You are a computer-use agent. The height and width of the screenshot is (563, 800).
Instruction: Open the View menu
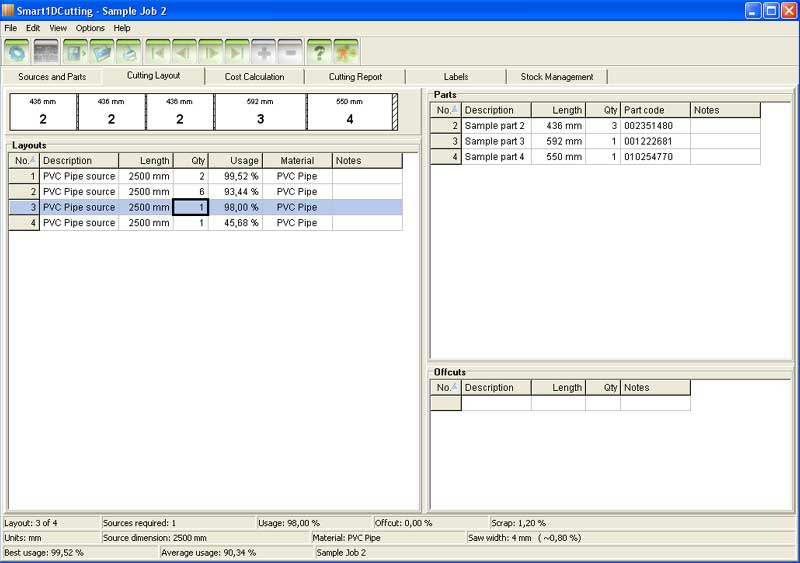pos(58,28)
